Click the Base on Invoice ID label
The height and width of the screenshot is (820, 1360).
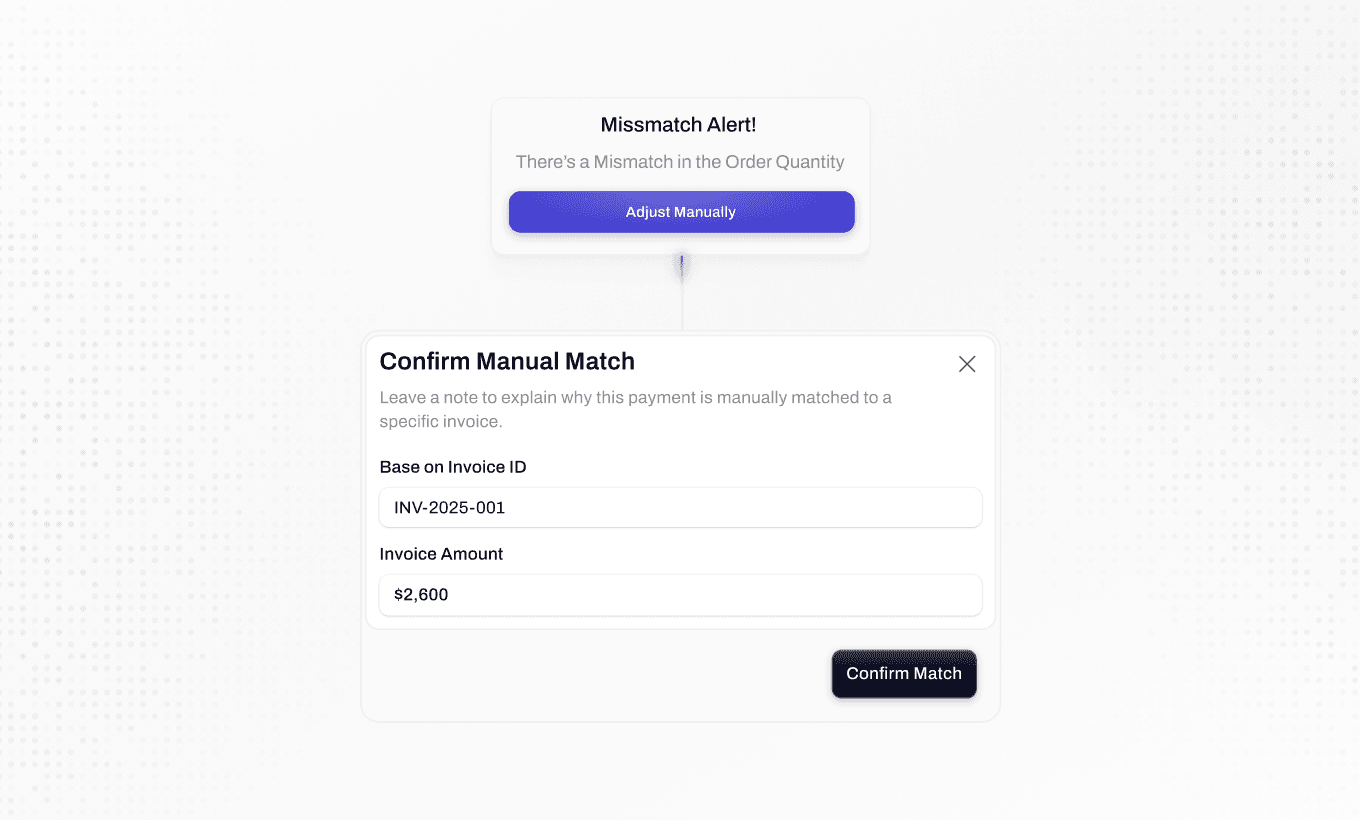click(453, 467)
